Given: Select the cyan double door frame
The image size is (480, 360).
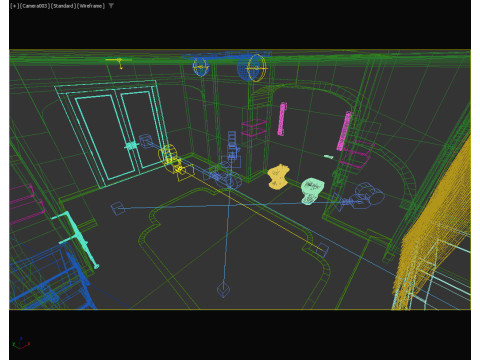Looking at the screenshot, I should pyautogui.click(x=112, y=133).
